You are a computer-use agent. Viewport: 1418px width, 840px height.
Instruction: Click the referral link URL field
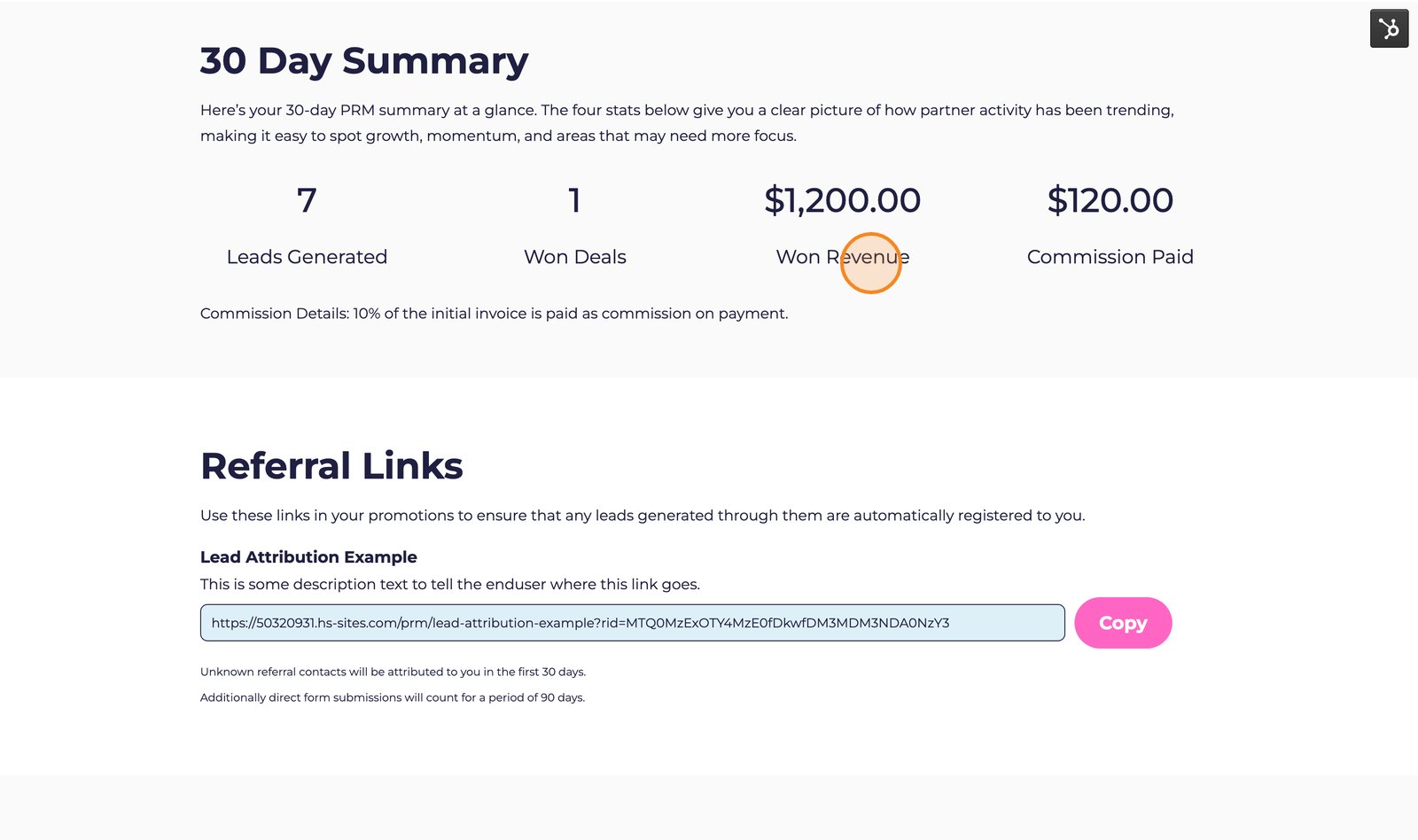(x=631, y=622)
